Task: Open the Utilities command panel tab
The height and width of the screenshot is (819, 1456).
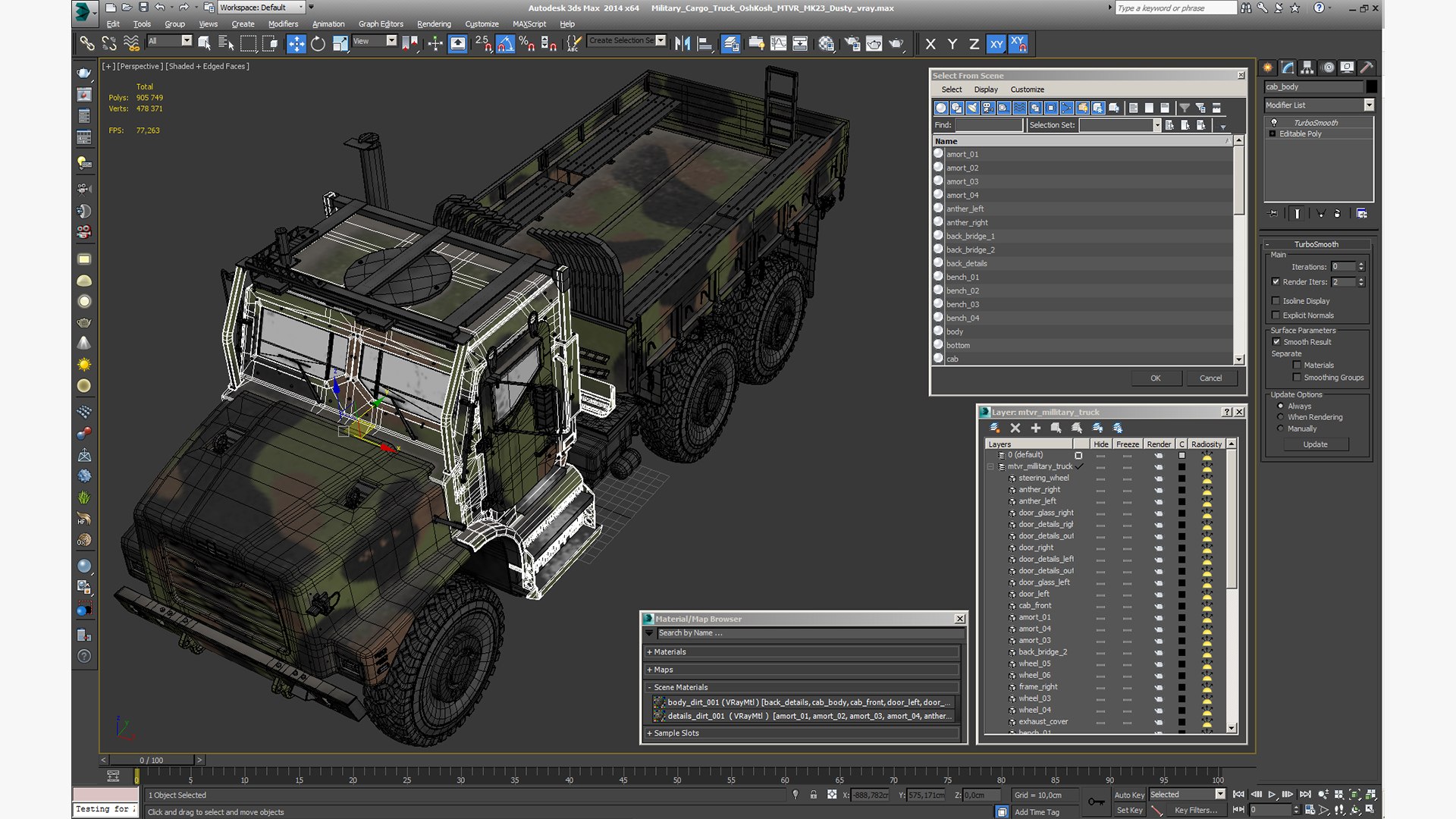Action: tap(1367, 67)
